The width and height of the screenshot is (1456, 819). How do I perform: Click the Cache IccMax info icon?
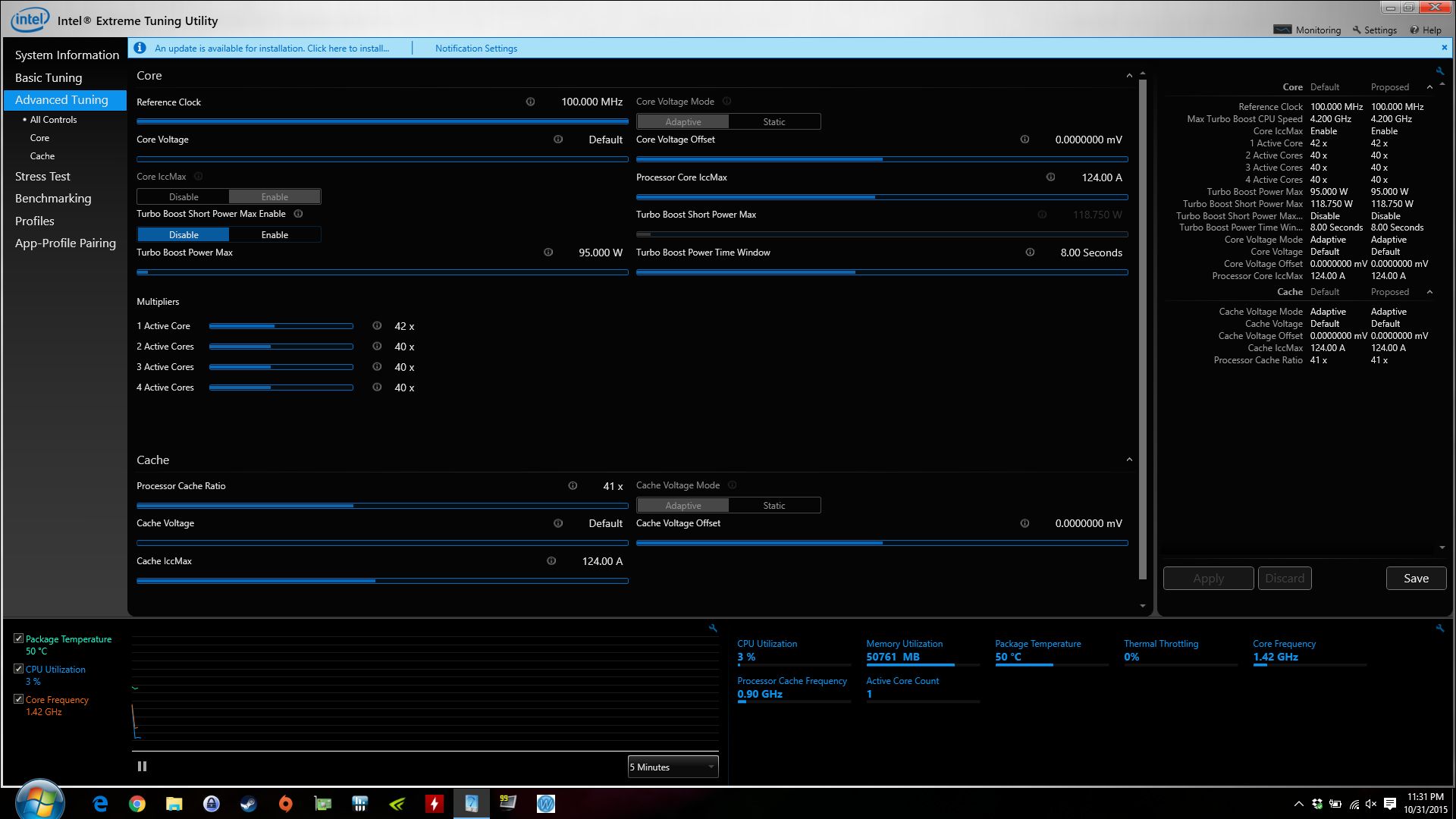coord(551,561)
